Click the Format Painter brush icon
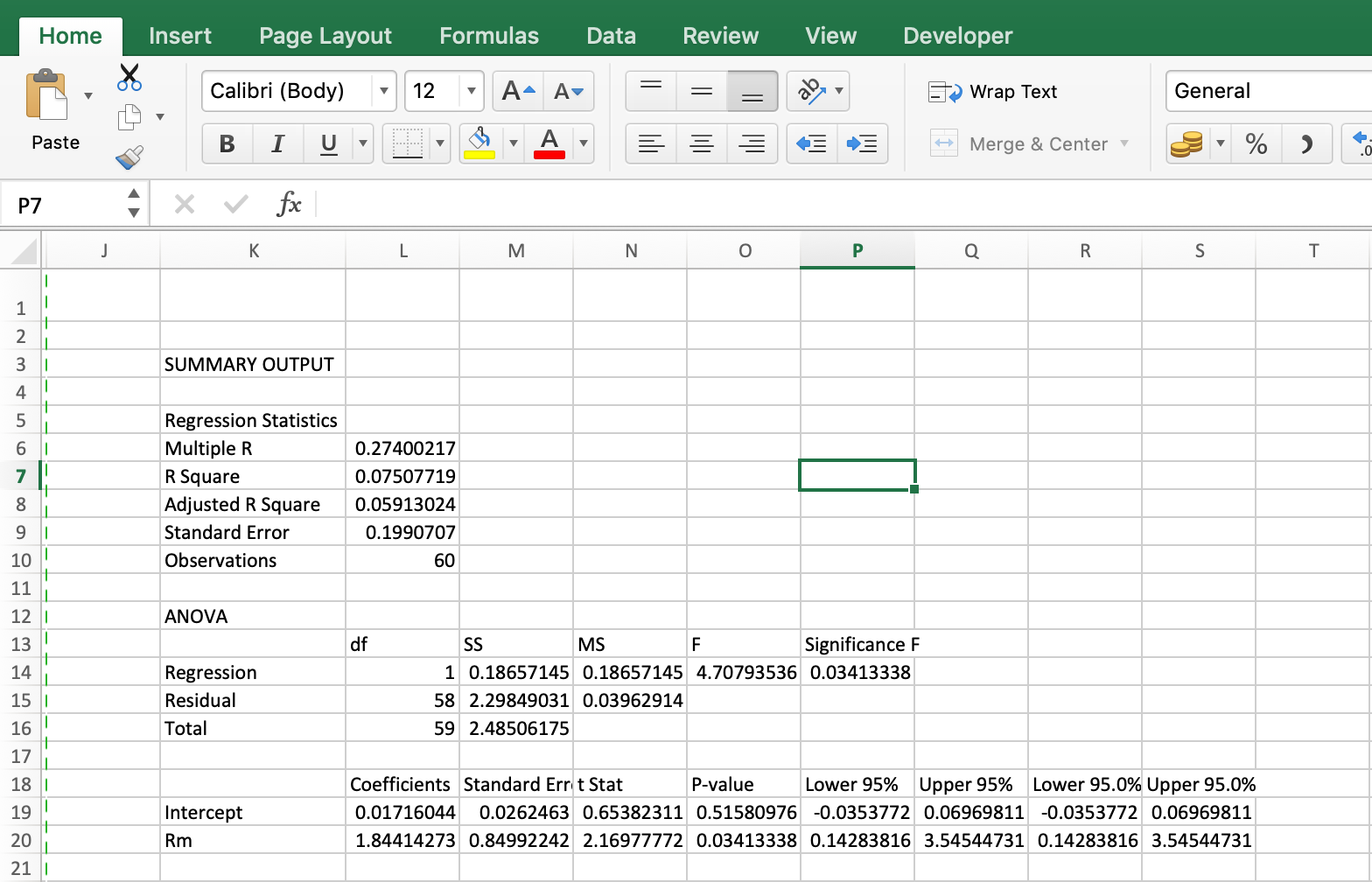The image size is (1372, 882). (129, 157)
